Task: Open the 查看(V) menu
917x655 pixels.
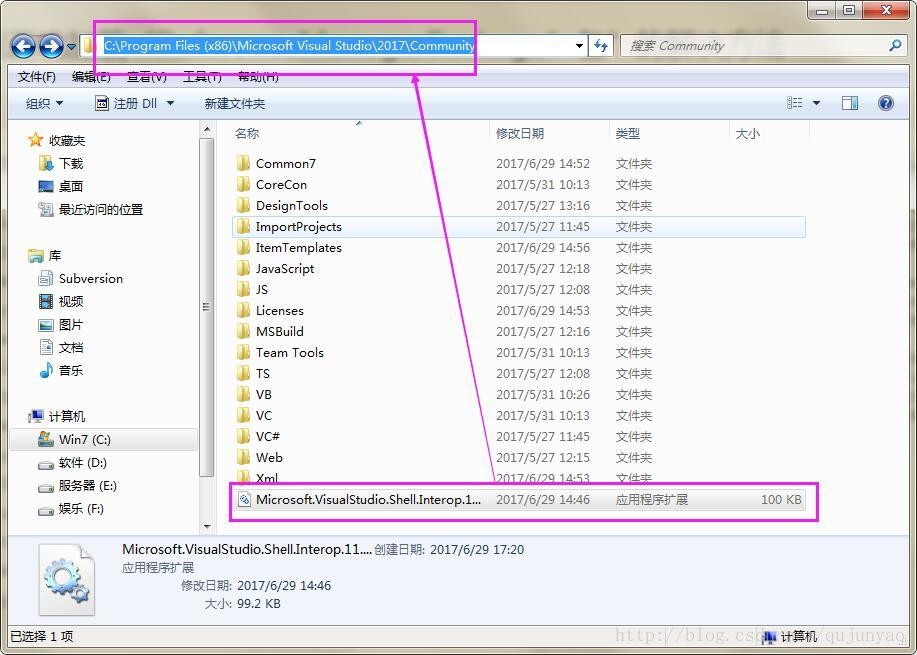Action: [x=147, y=77]
